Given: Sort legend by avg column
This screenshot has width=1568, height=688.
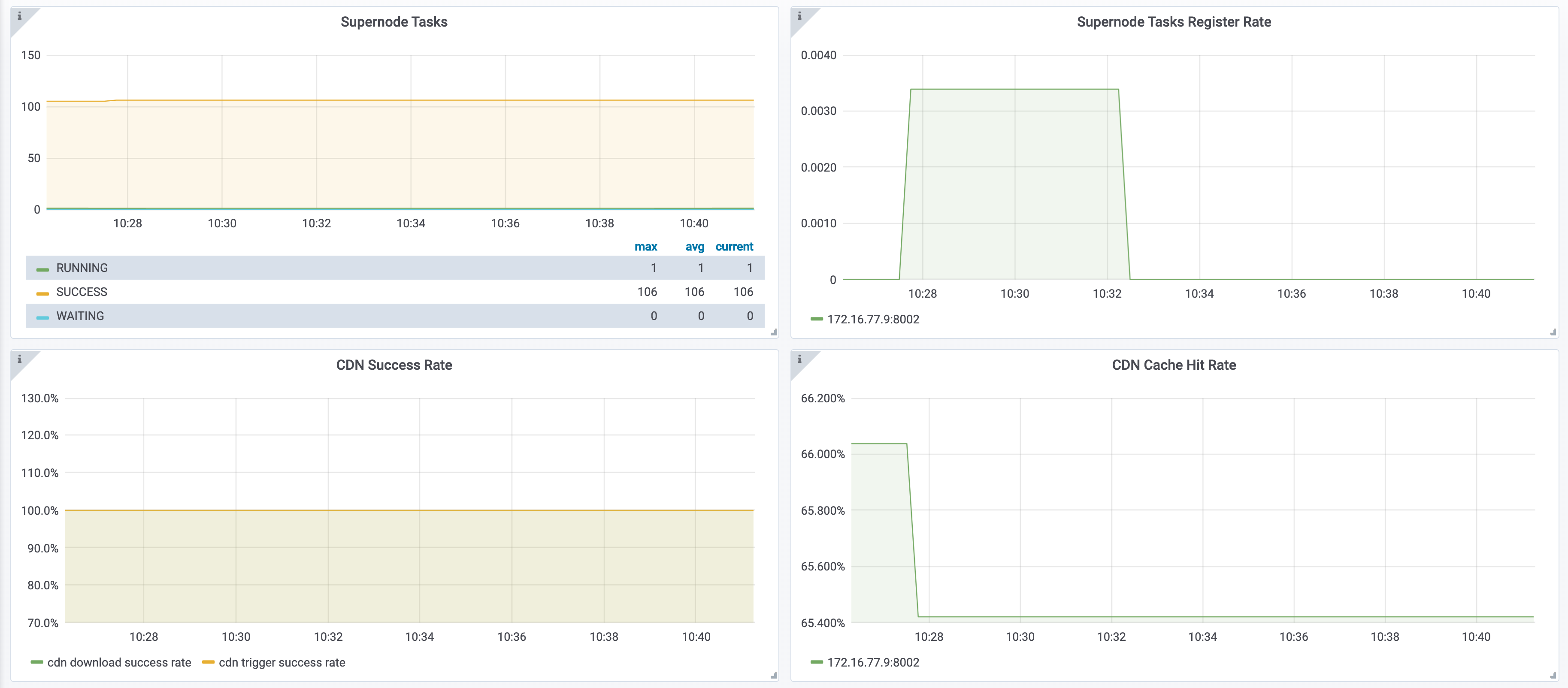Looking at the screenshot, I should click(694, 246).
